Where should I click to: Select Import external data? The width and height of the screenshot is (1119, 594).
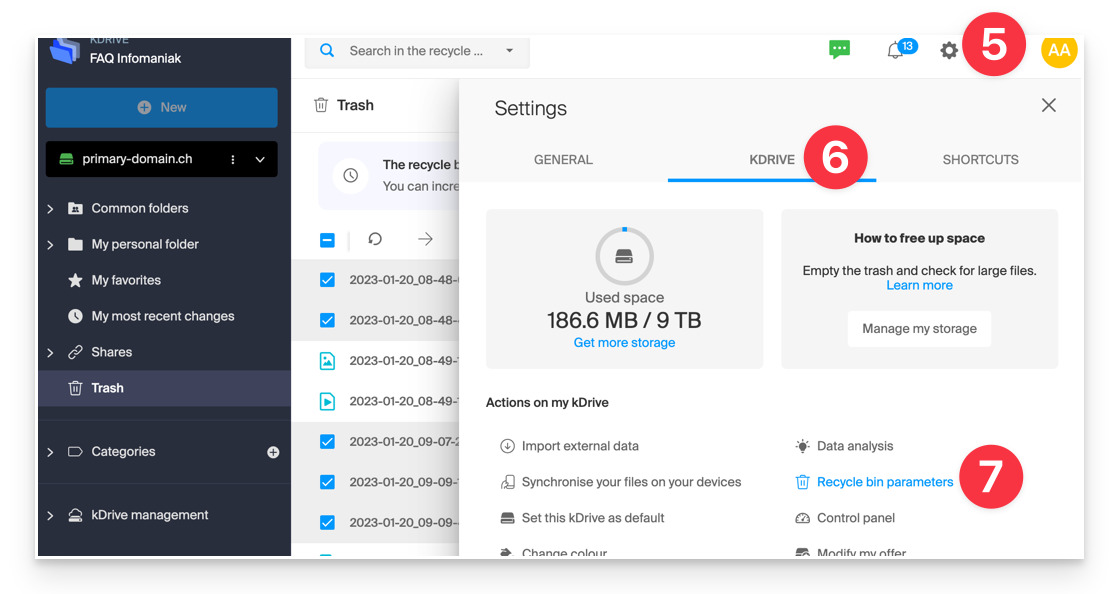[579, 446]
